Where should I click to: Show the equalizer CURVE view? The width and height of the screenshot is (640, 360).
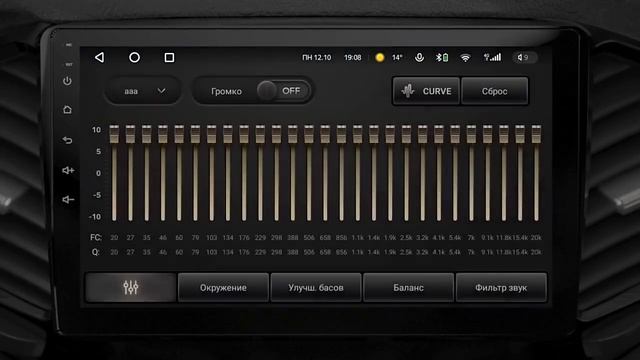426,91
